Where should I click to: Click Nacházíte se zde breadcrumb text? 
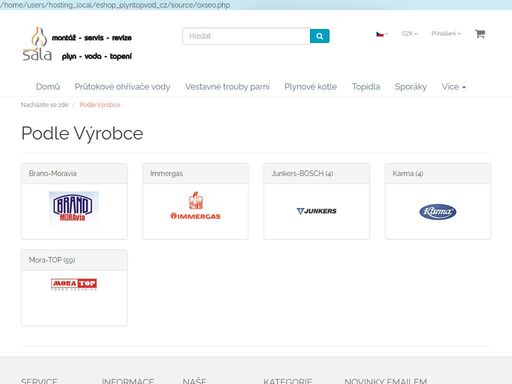click(x=45, y=105)
